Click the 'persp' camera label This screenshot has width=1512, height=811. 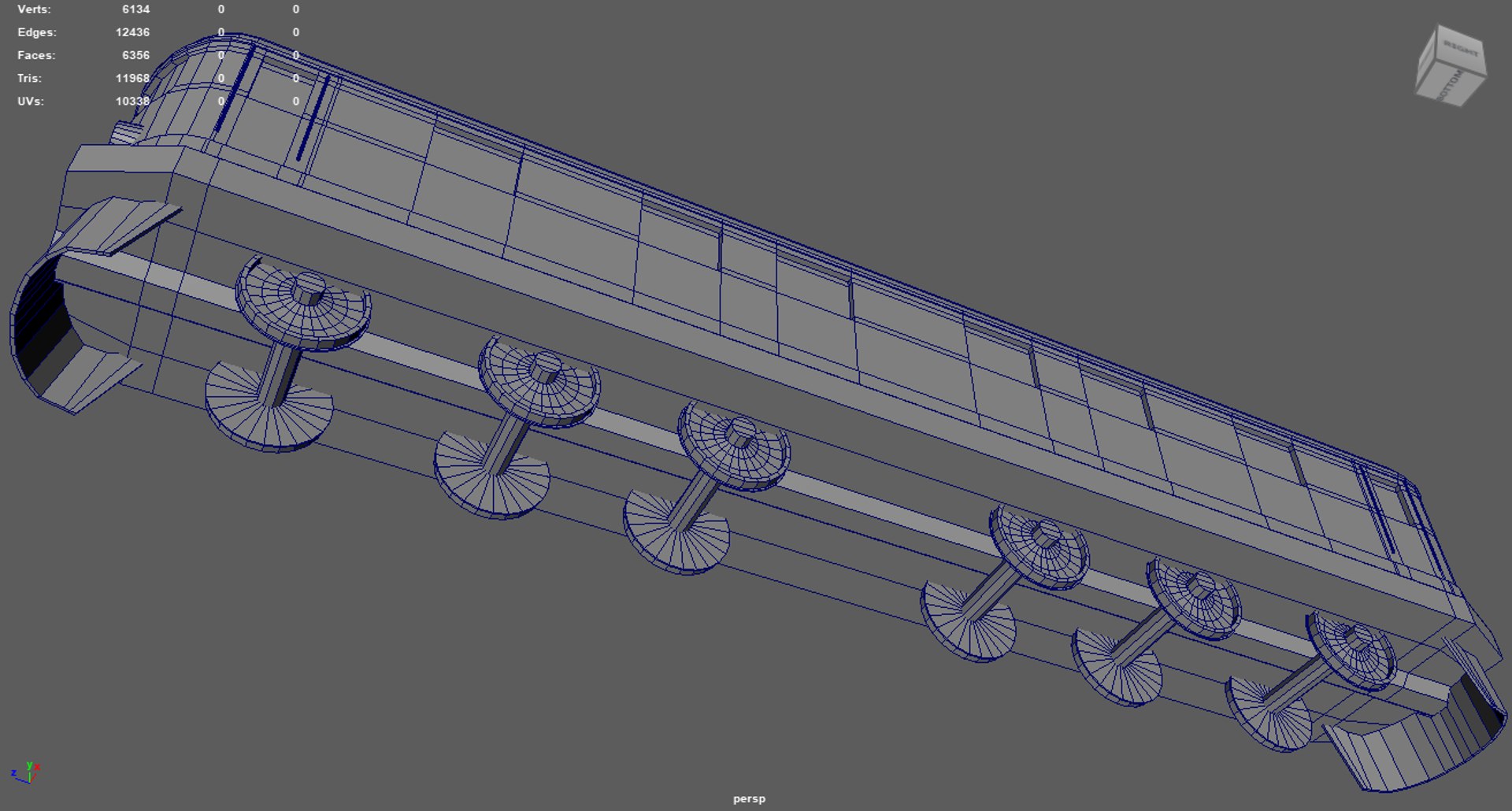pos(749,798)
